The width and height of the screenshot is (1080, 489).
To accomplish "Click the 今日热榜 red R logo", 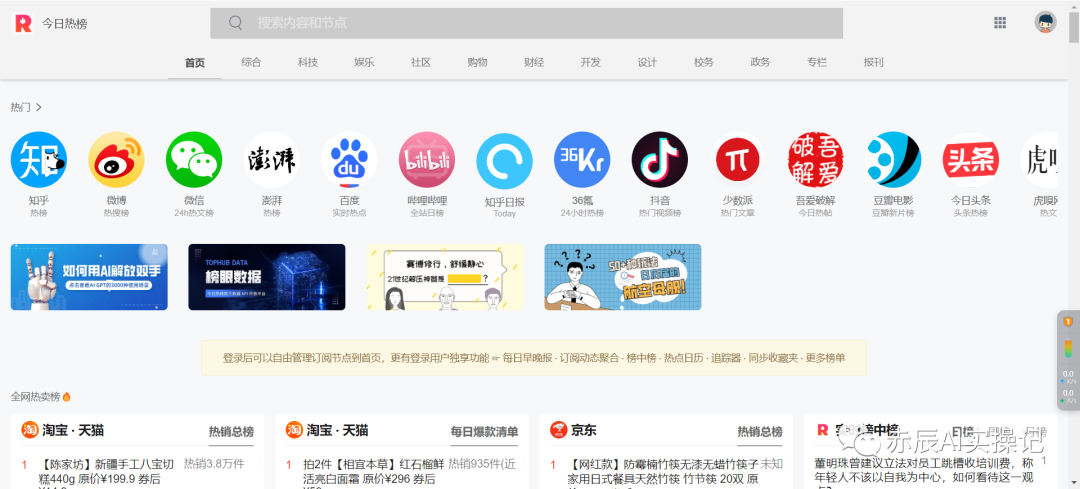I will (23, 23).
